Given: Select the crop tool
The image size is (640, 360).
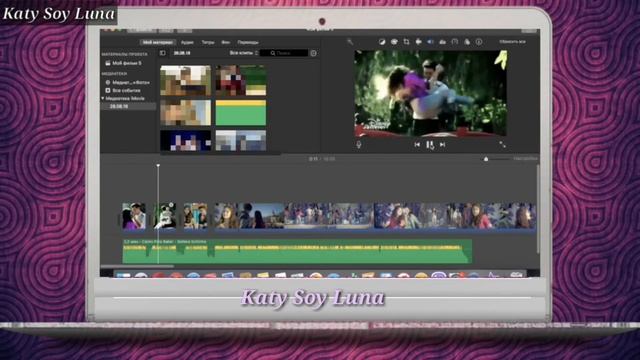Looking at the screenshot, I should [406, 42].
